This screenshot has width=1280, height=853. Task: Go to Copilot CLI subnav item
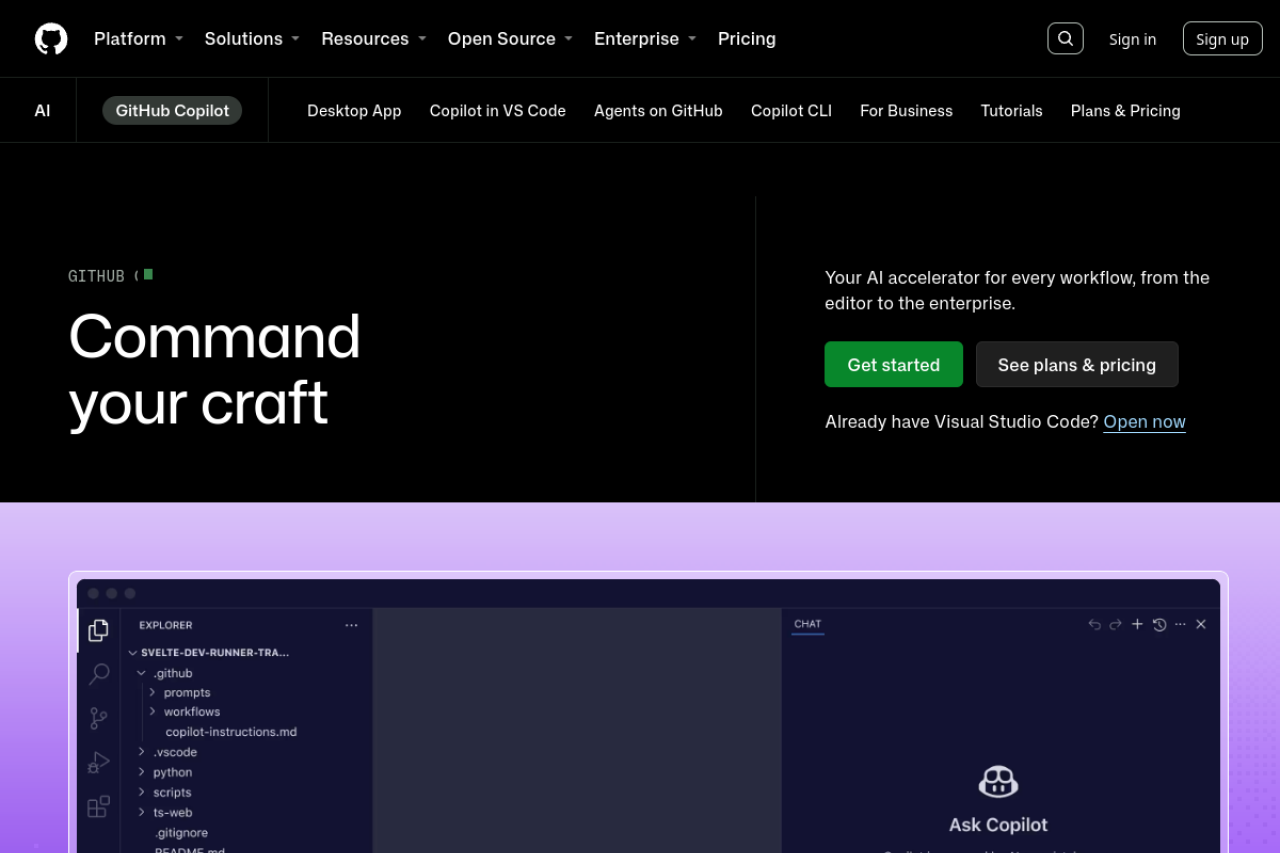(x=791, y=110)
